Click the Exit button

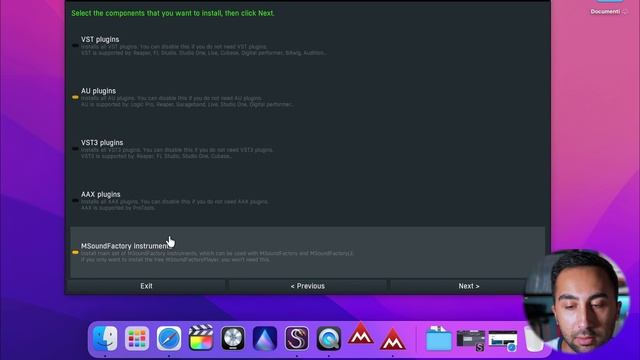pyautogui.click(x=146, y=286)
